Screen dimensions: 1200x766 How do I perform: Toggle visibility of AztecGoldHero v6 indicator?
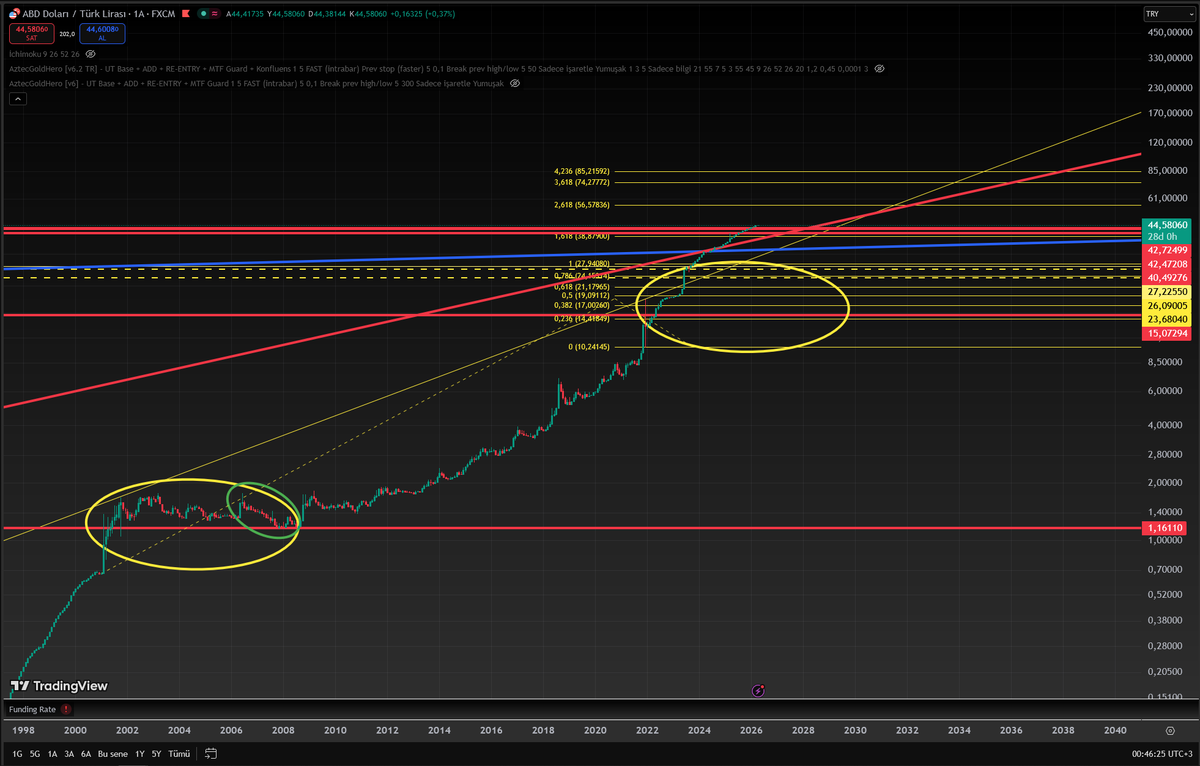pos(515,84)
